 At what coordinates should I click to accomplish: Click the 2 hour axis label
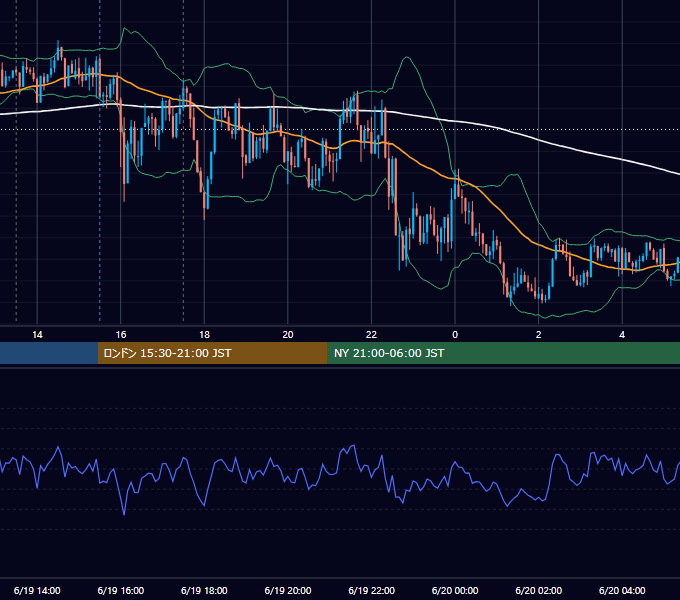point(539,335)
